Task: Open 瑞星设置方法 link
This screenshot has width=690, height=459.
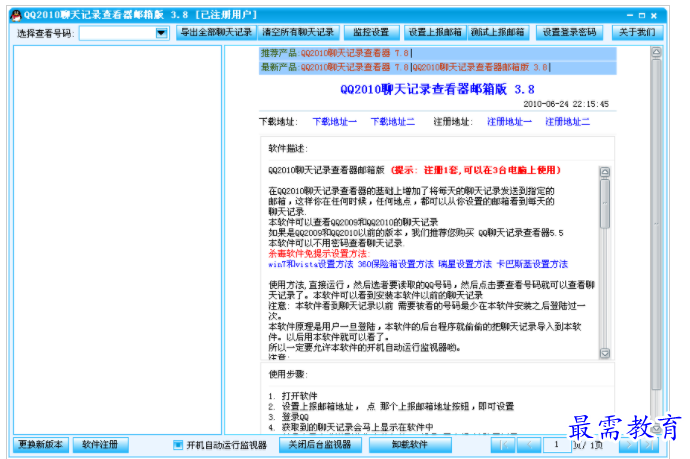Action: click(465, 264)
